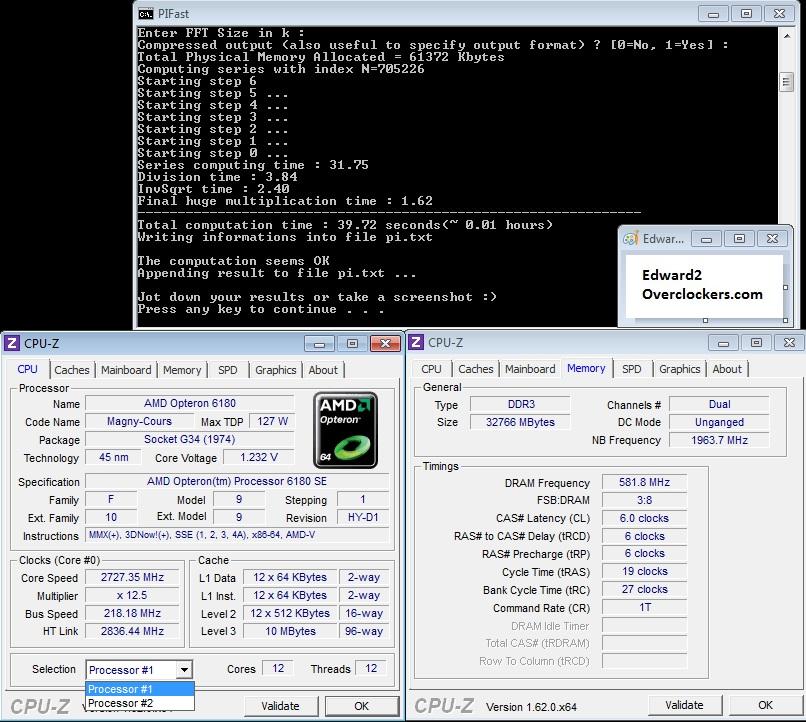Click the Max TDP value 127 W
The image size is (806, 722).
pos(272,421)
